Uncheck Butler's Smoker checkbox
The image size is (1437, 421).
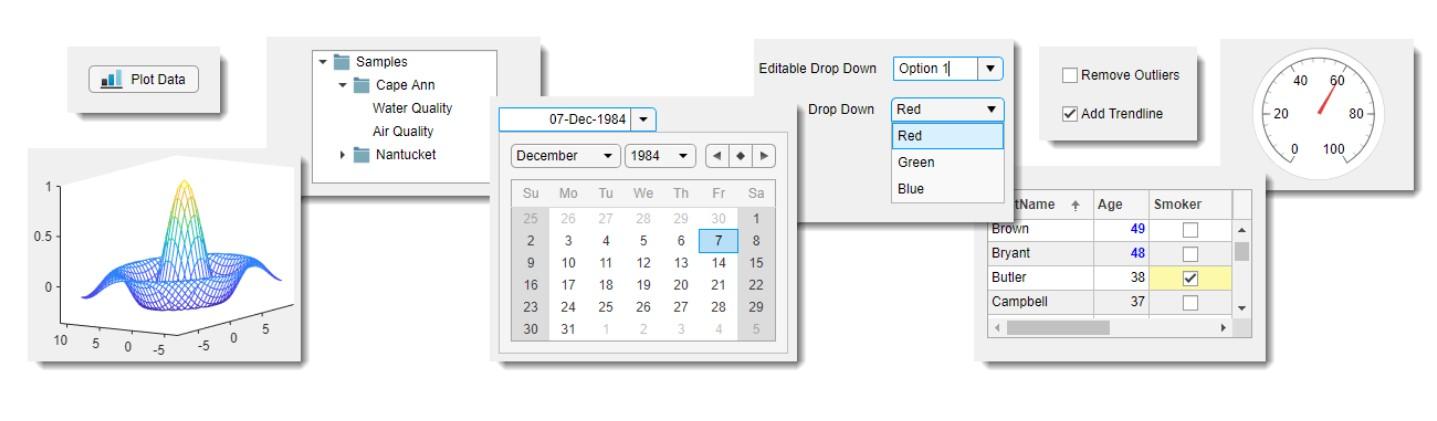pos(1190,278)
